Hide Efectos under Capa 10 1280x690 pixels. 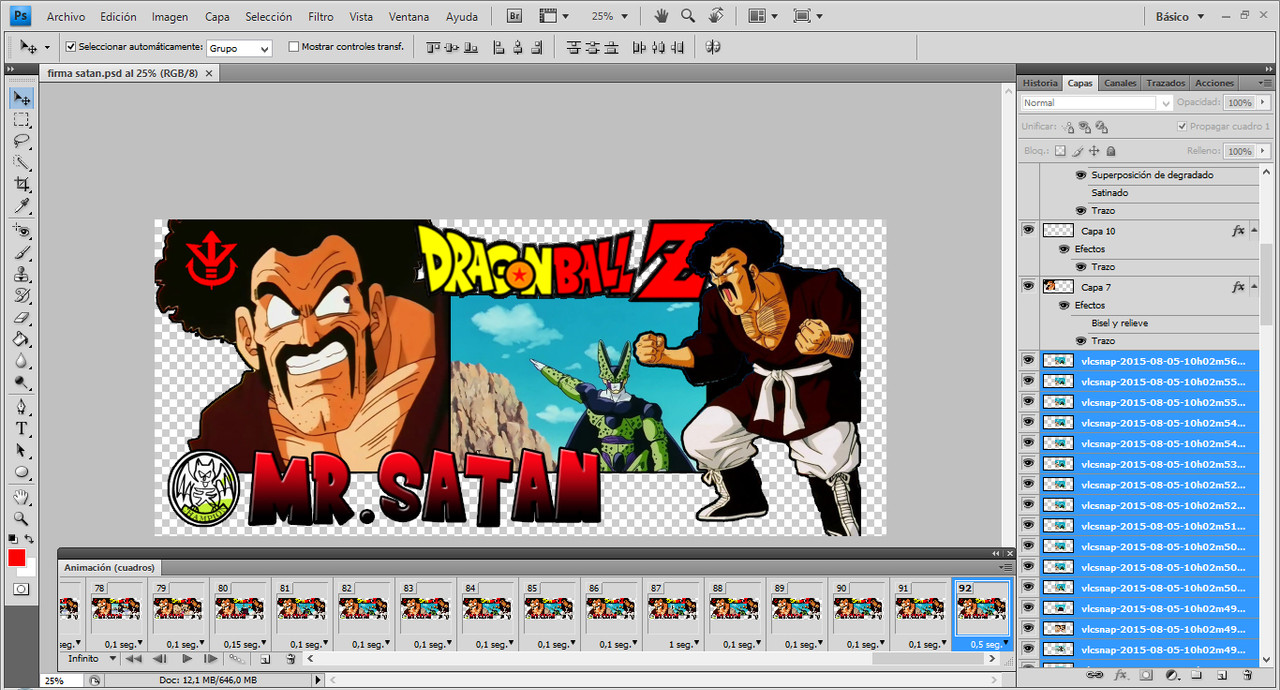click(x=1065, y=249)
